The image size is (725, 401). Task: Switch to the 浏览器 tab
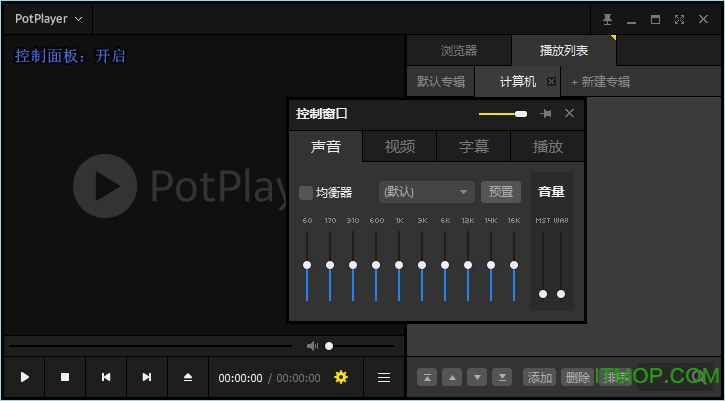[x=459, y=50]
